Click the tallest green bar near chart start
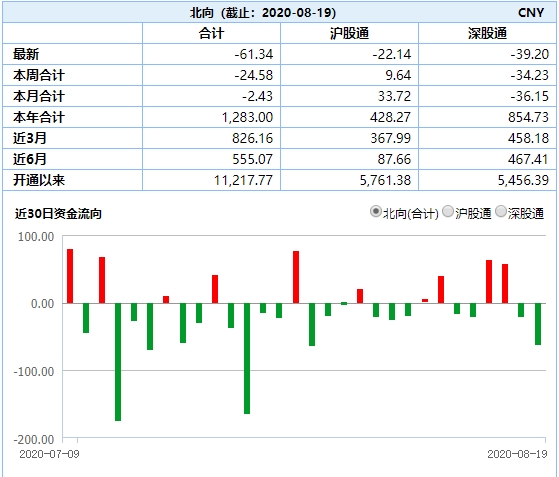Image resolution: width=559 pixels, height=477 pixels. click(118, 362)
